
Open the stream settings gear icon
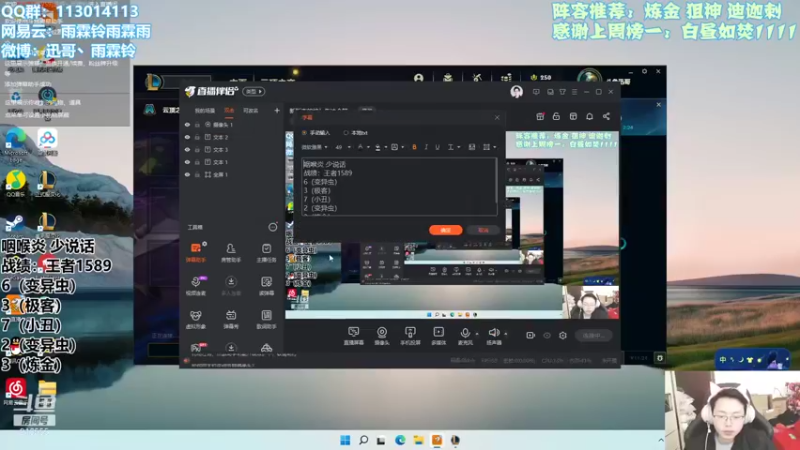point(563,335)
